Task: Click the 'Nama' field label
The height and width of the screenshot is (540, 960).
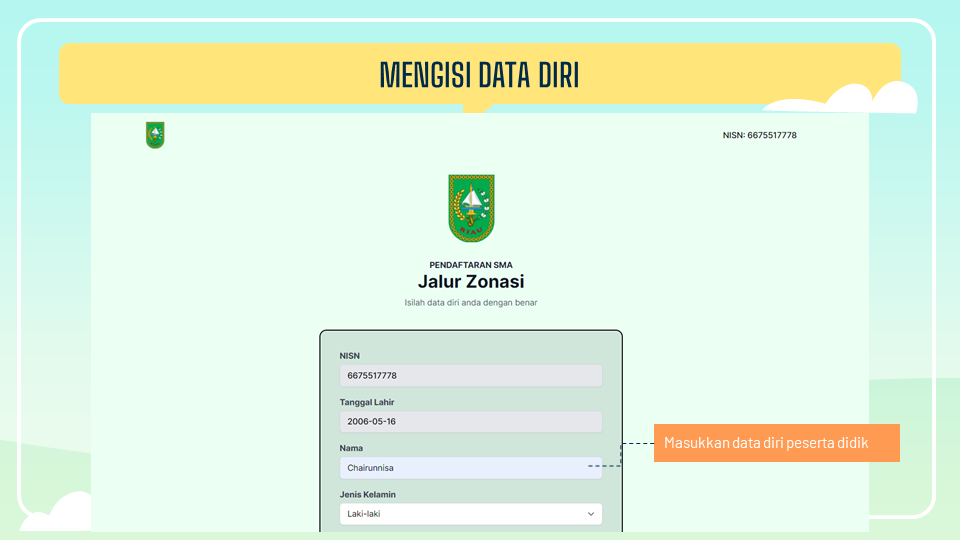Action: (x=351, y=448)
